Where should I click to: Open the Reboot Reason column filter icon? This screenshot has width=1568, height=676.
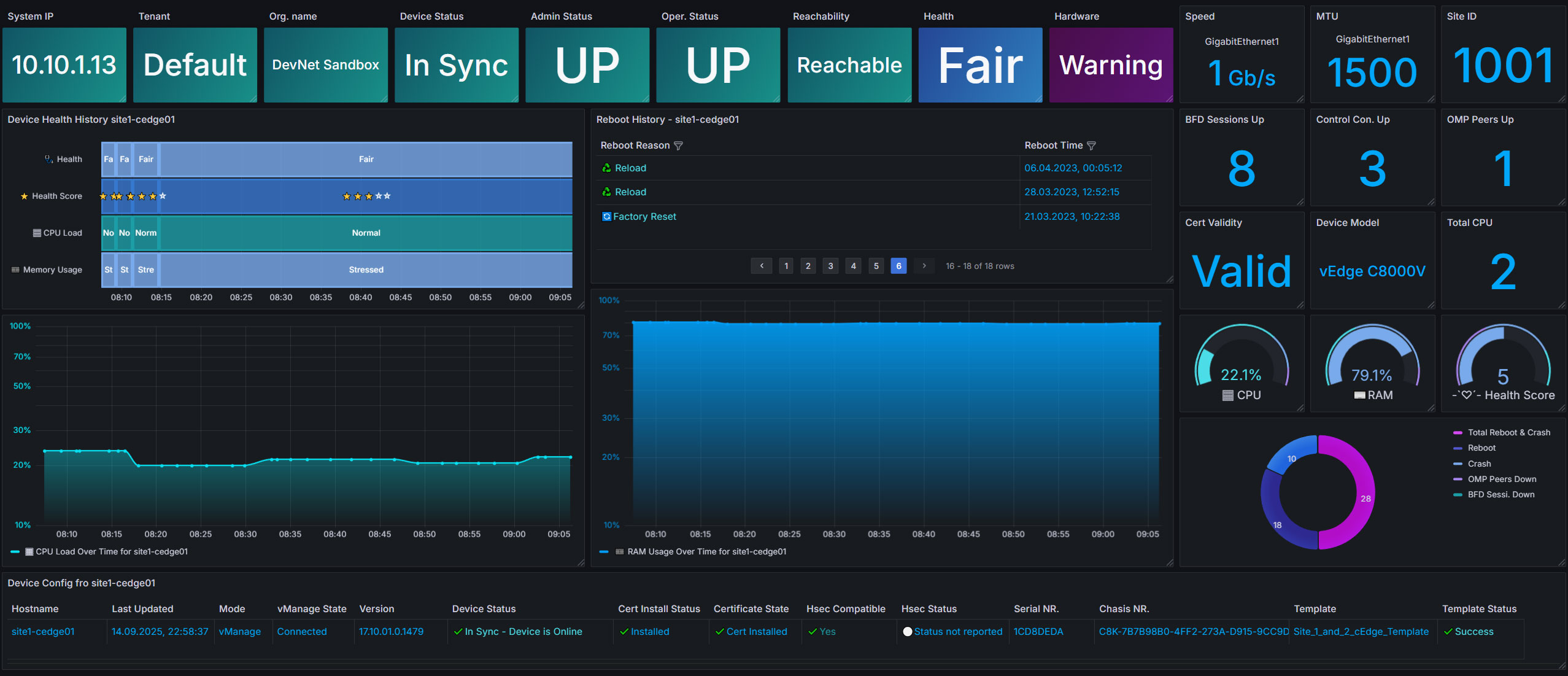pos(678,146)
